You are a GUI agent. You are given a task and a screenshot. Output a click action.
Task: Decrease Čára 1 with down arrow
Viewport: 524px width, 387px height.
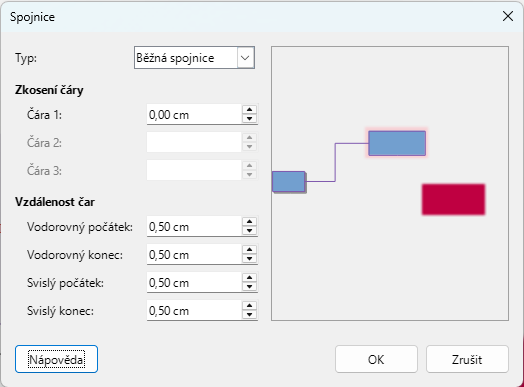(249, 119)
